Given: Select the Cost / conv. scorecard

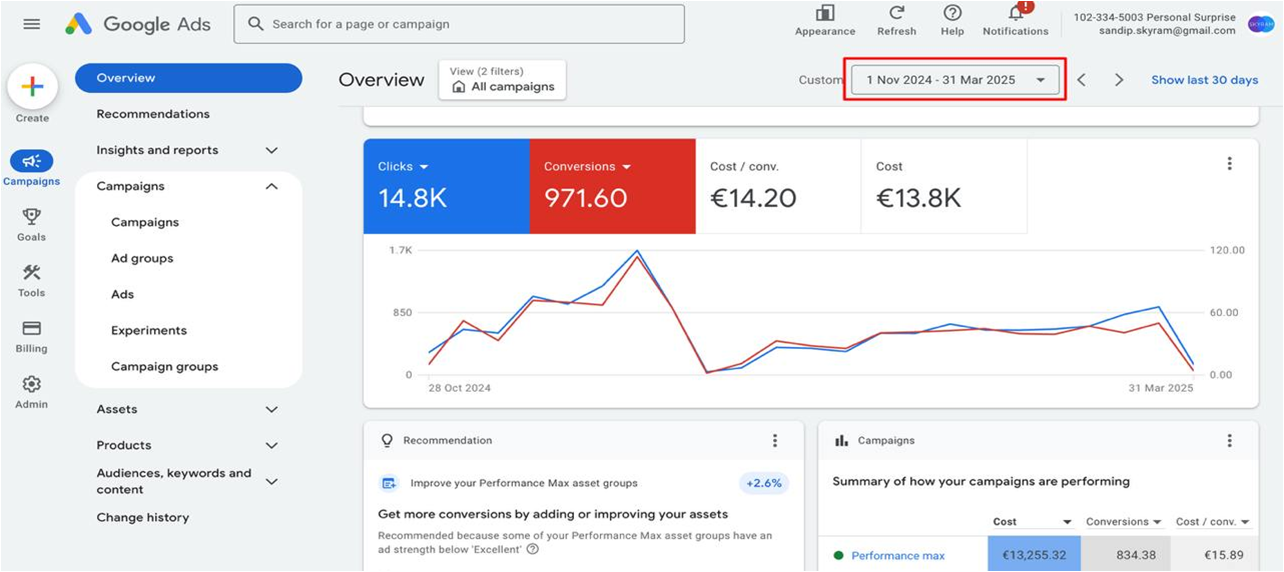Looking at the screenshot, I should [778, 186].
